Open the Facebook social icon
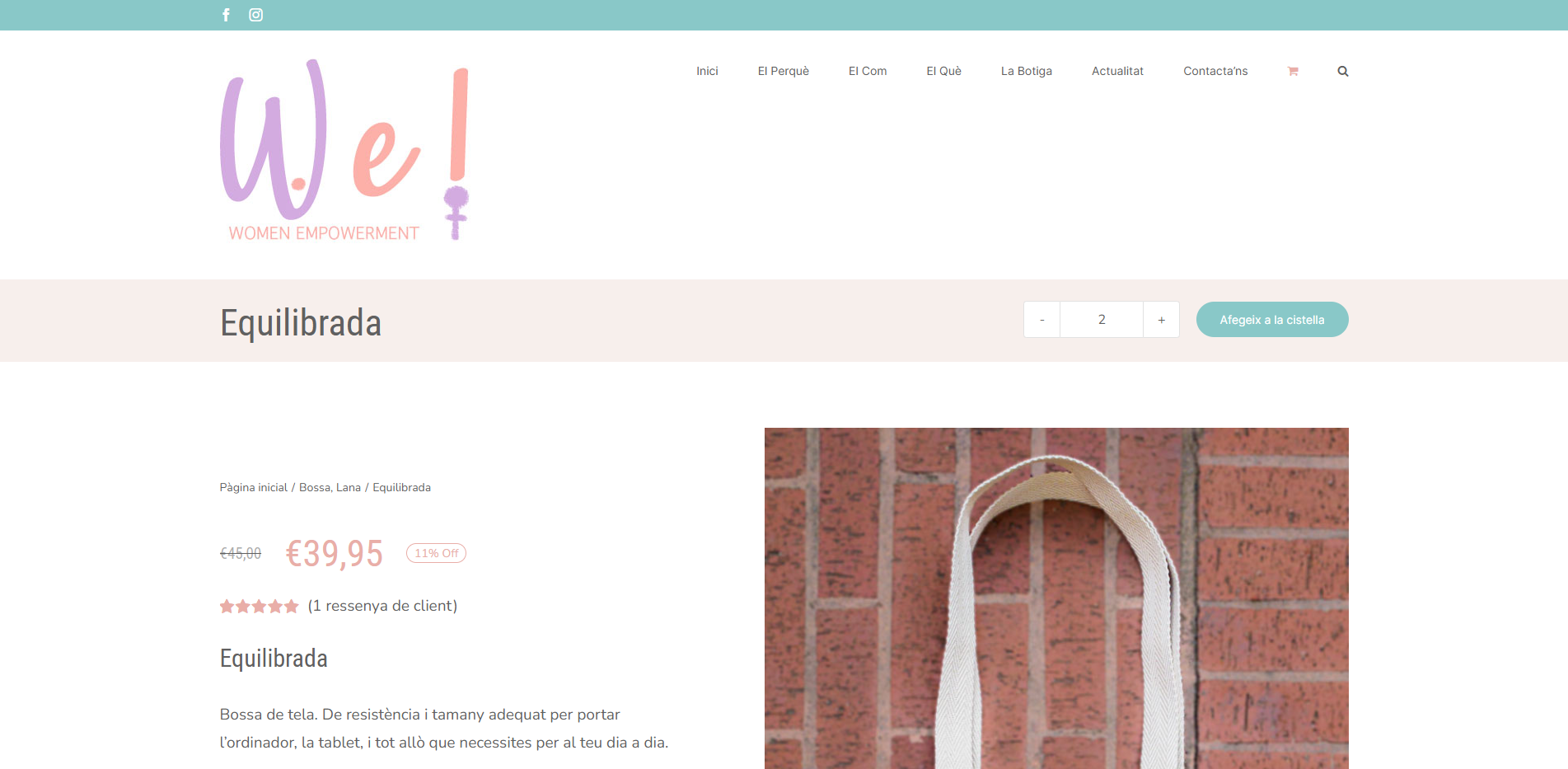Image resolution: width=1568 pixels, height=769 pixels. click(x=226, y=15)
